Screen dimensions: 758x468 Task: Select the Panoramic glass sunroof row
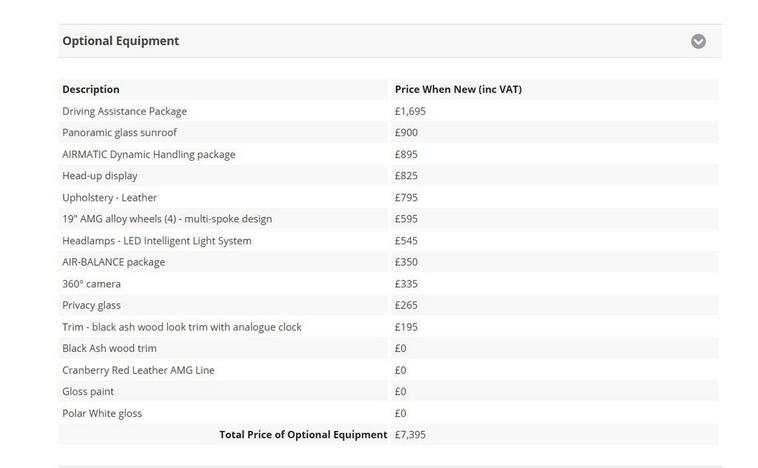point(119,132)
